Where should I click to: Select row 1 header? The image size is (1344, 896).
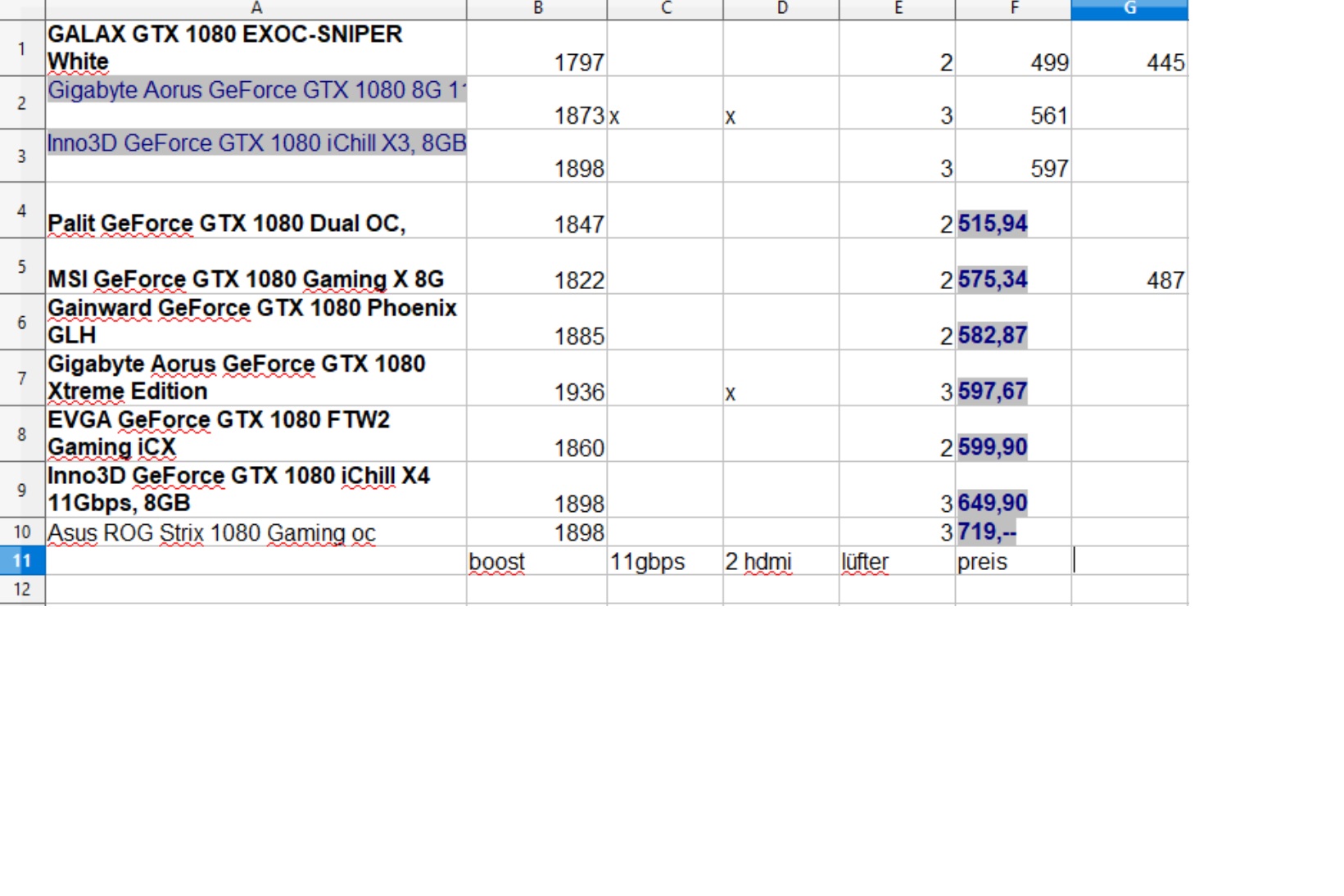[22, 48]
